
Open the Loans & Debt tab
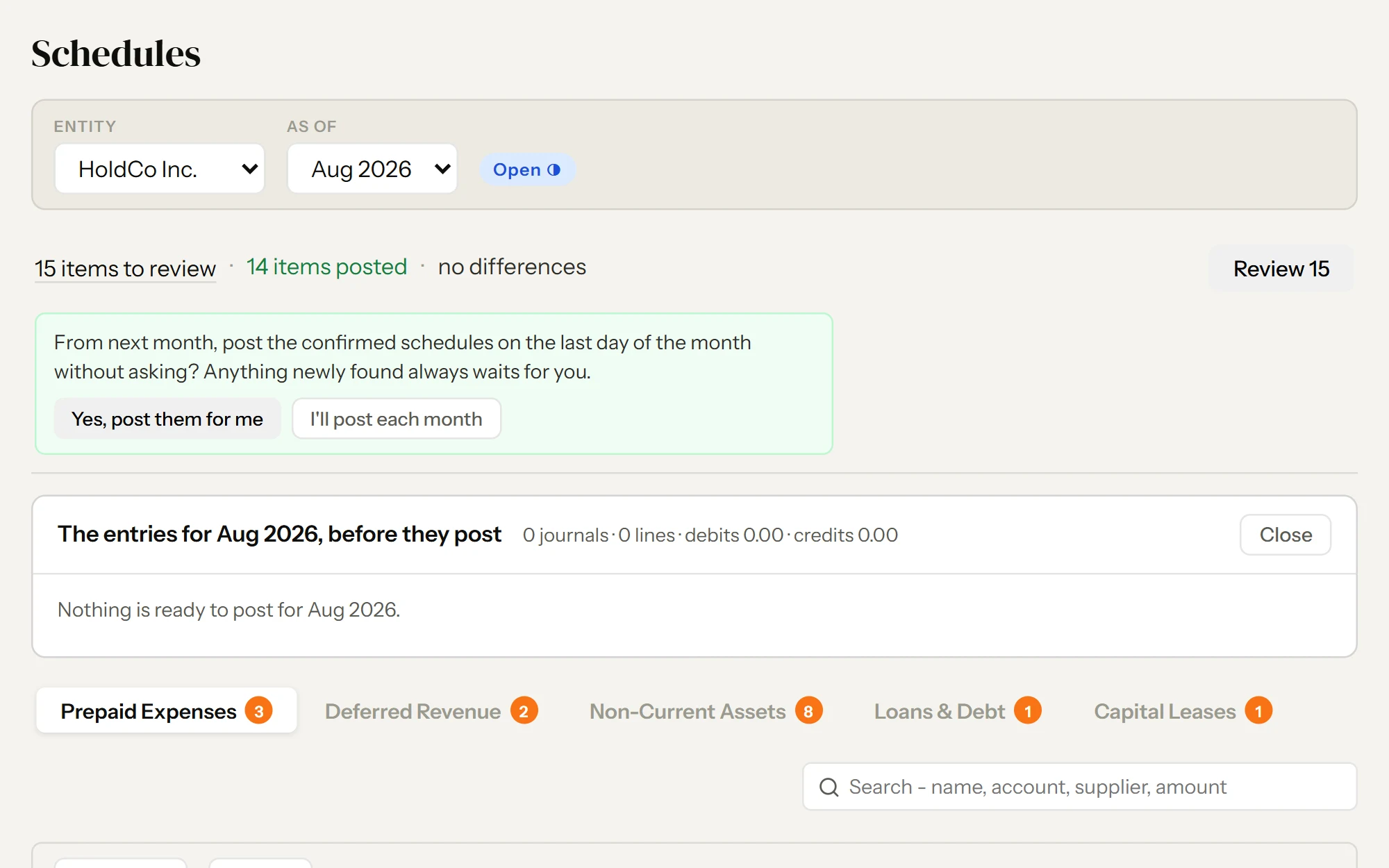click(957, 711)
